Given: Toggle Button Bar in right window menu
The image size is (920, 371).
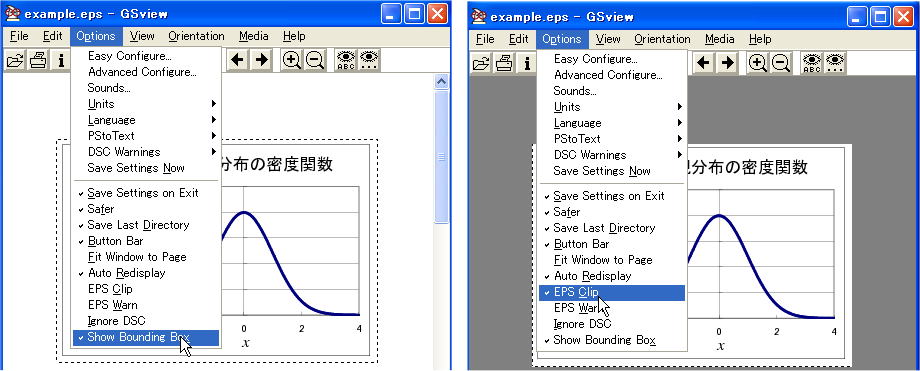Looking at the screenshot, I should coord(612,244).
